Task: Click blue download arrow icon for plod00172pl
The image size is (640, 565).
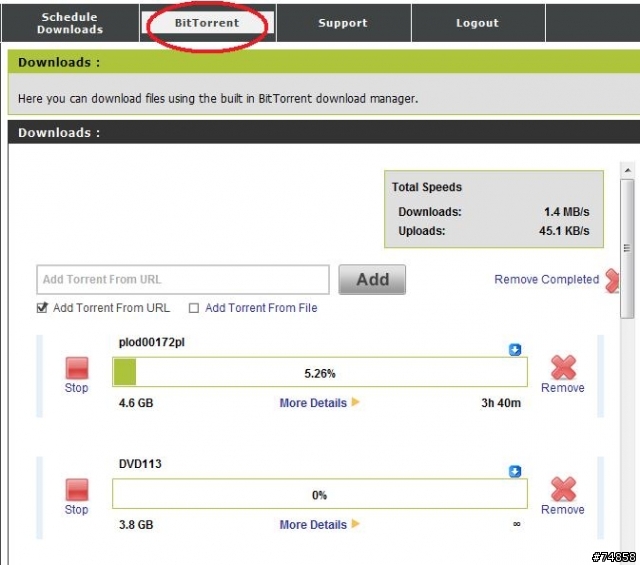Action: (515, 349)
